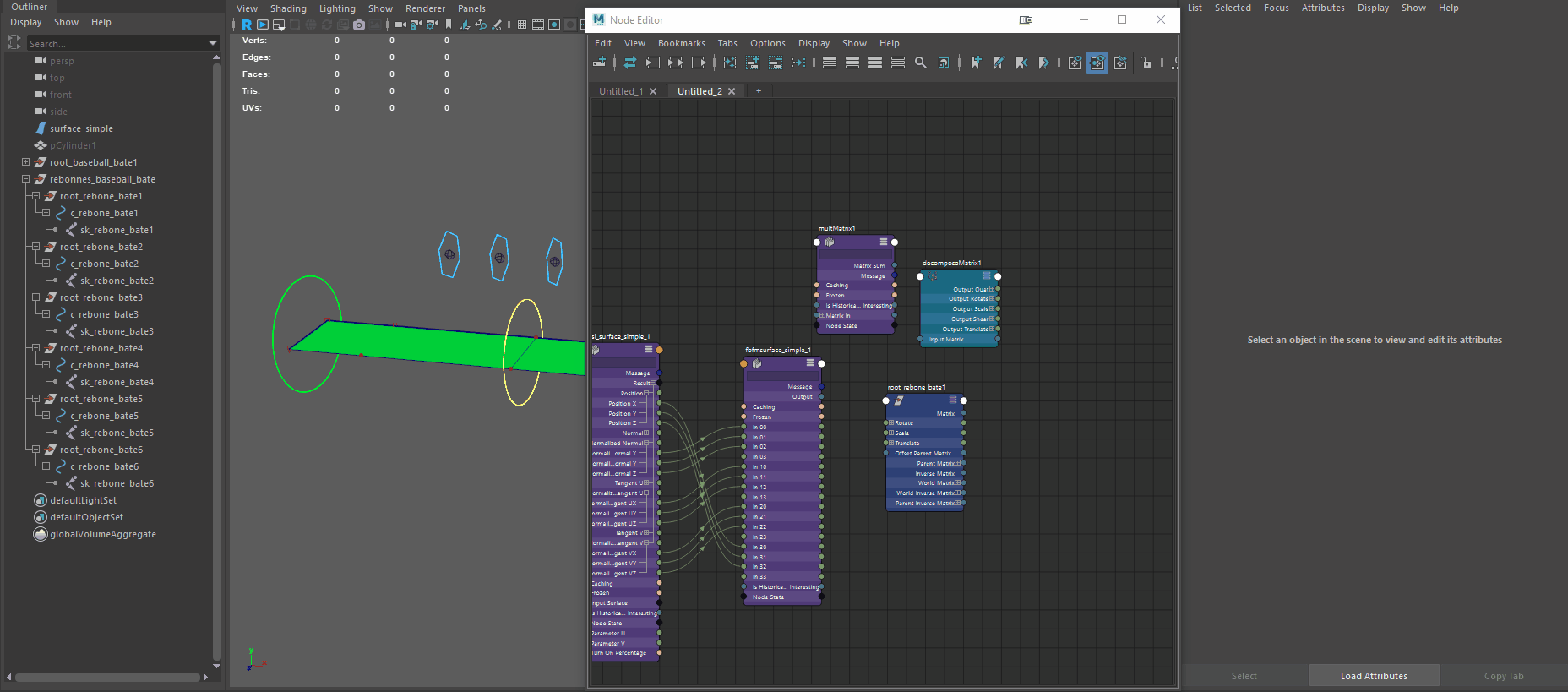Screen dimensions: 1568x692
Task: Expand Matrix In on multMatrix1 node
Action: tap(823, 315)
